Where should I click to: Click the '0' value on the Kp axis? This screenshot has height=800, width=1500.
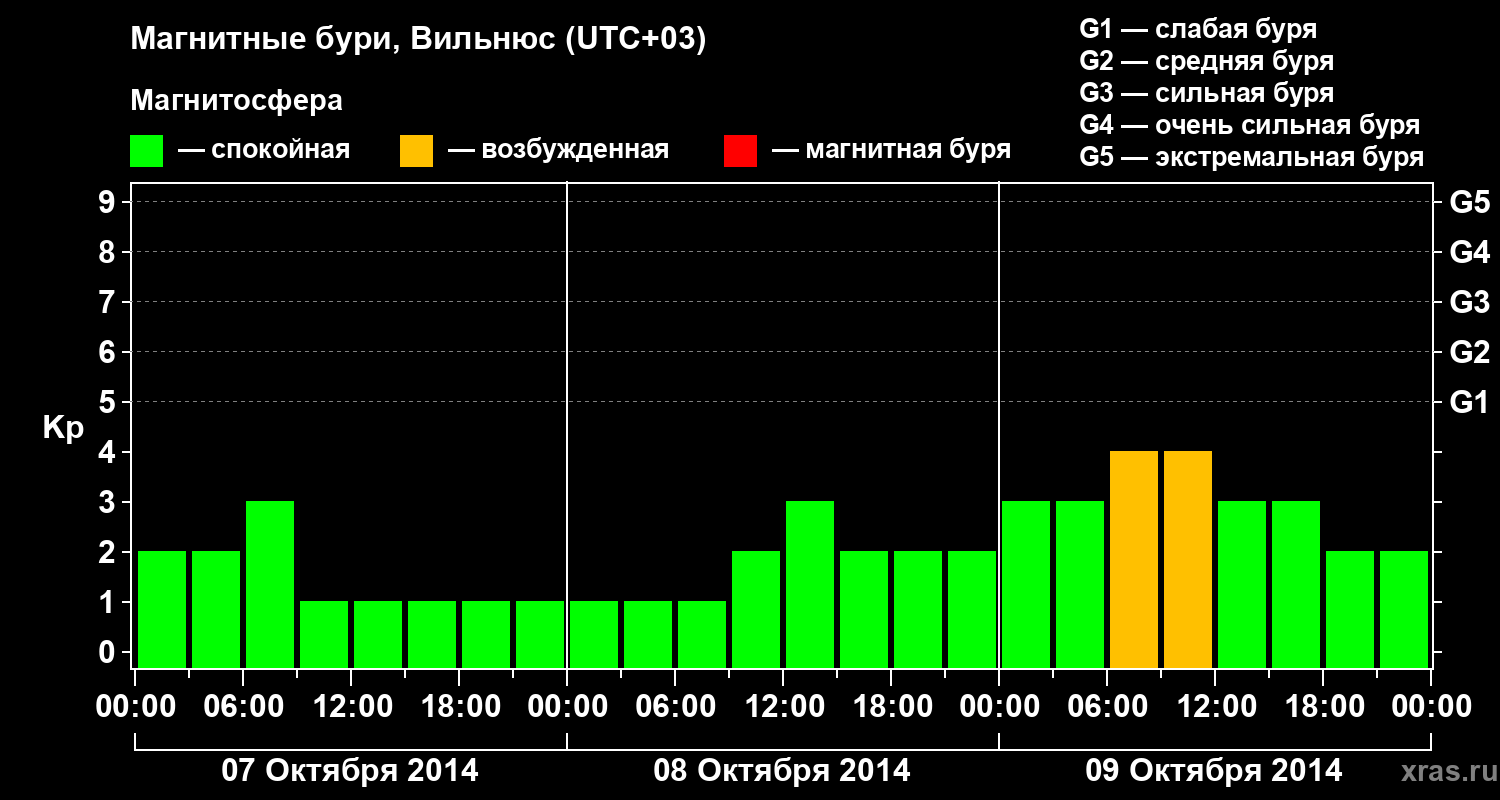coord(109,653)
